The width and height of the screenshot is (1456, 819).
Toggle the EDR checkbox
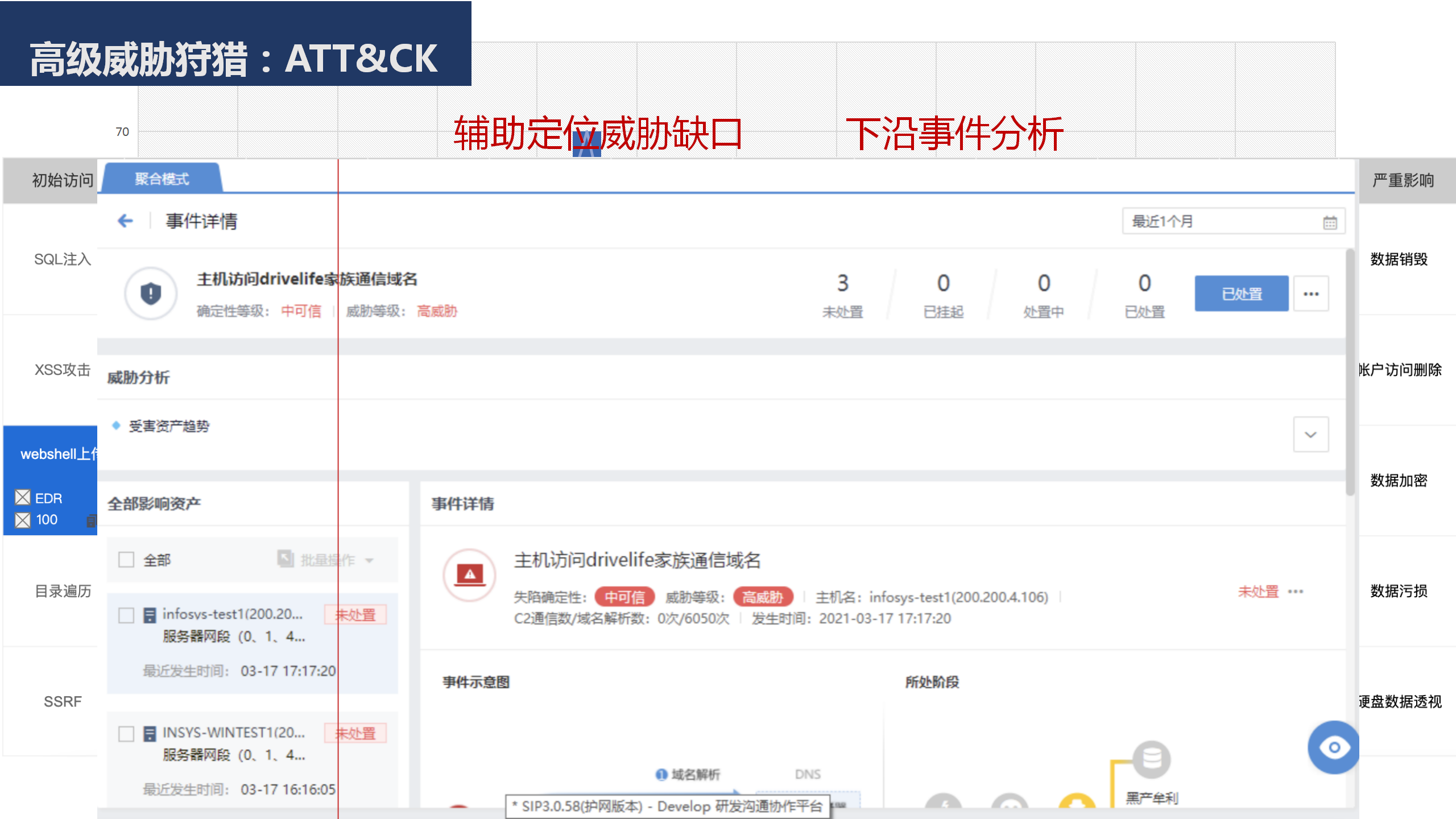coord(23,498)
